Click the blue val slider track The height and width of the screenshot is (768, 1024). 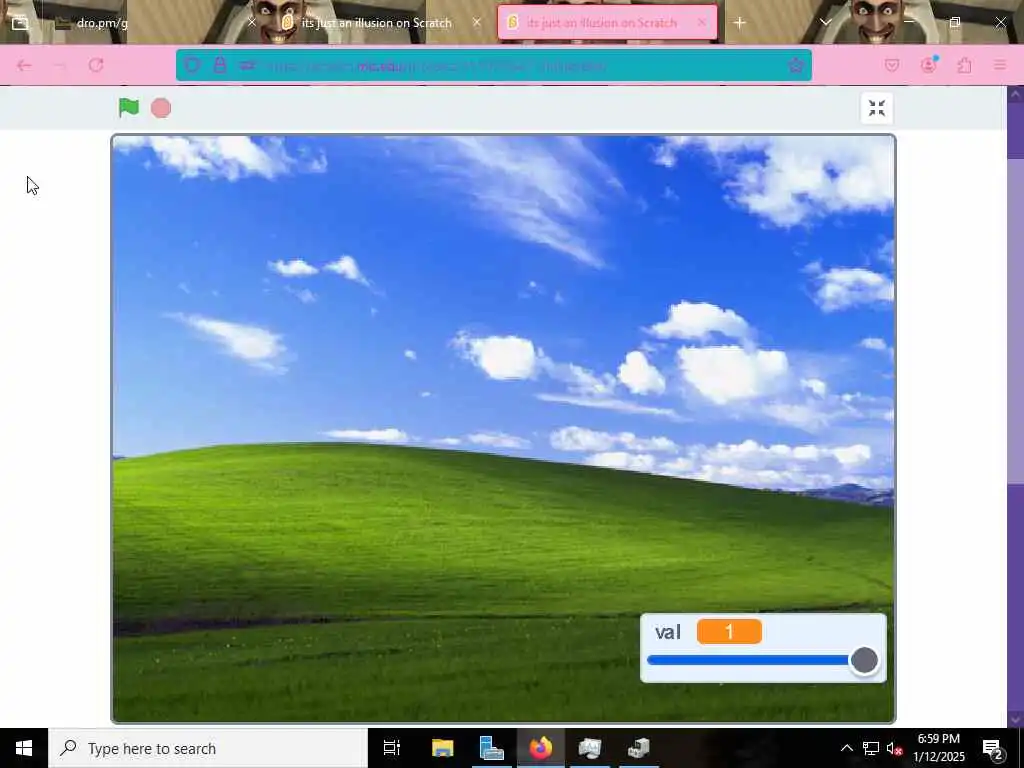[x=748, y=660]
